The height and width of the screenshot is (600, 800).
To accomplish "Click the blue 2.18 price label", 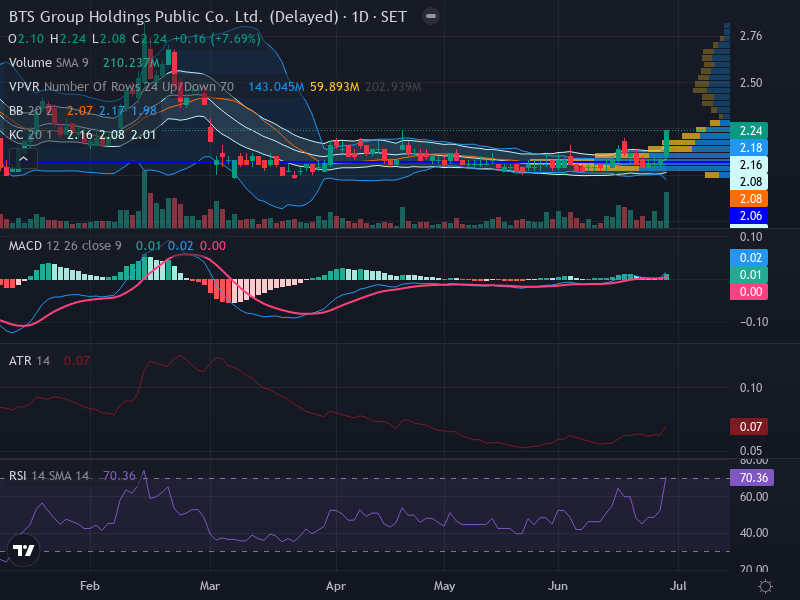I will point(749,147).
